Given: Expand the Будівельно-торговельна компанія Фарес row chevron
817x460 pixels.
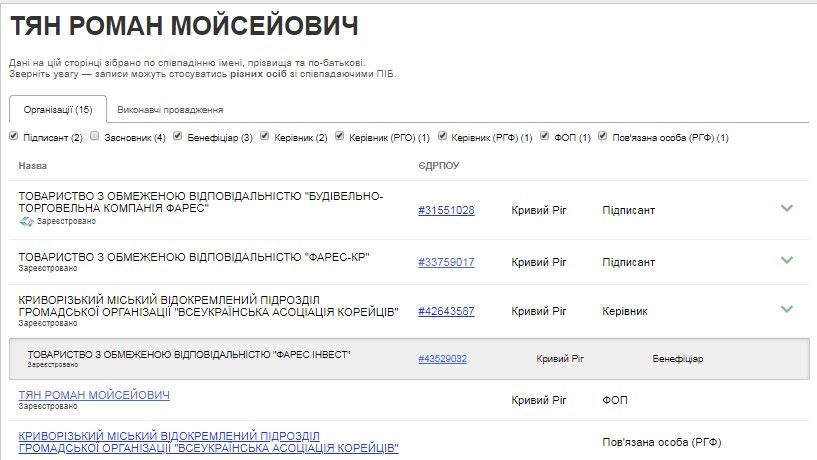Looking at the screenshot, I should [787, 209].
